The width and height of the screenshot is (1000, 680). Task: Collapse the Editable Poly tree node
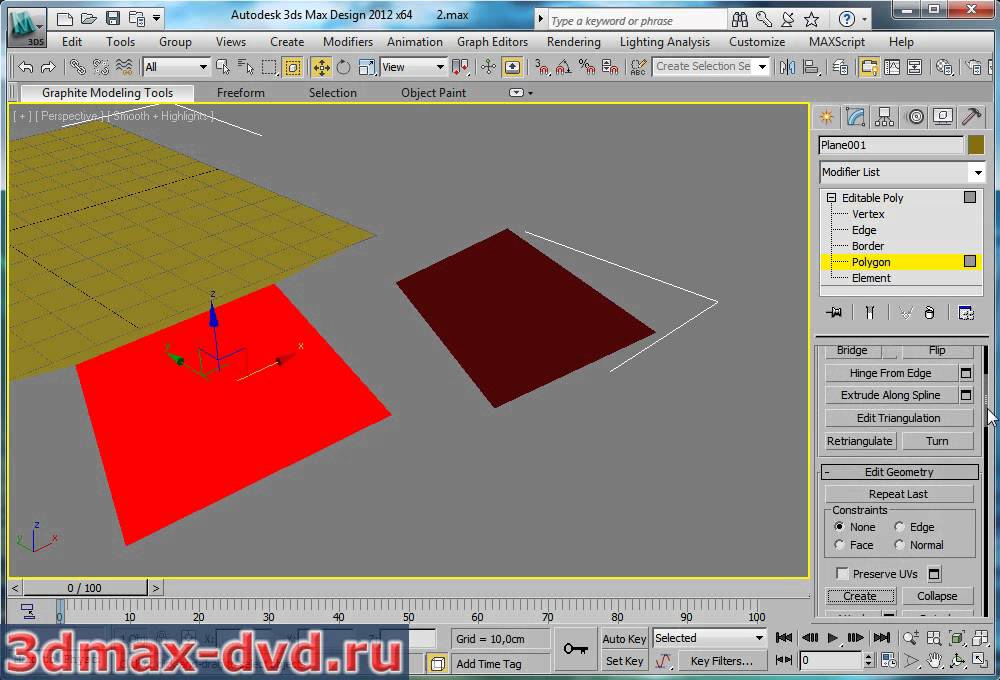tap(832, 198)
